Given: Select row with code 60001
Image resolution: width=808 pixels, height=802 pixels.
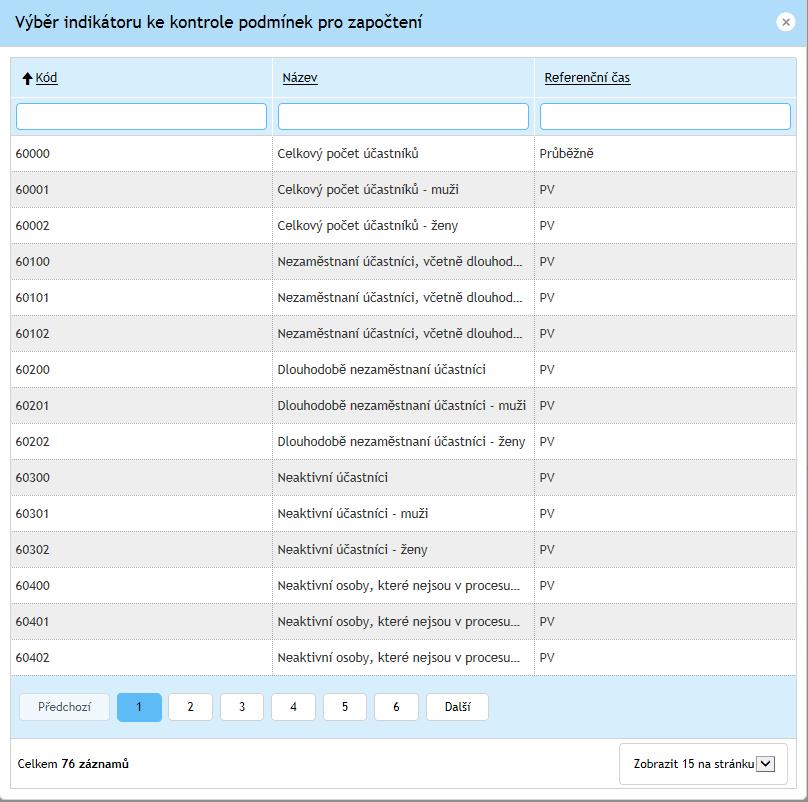Looking at the screenshot, I should tap(403, 190).
